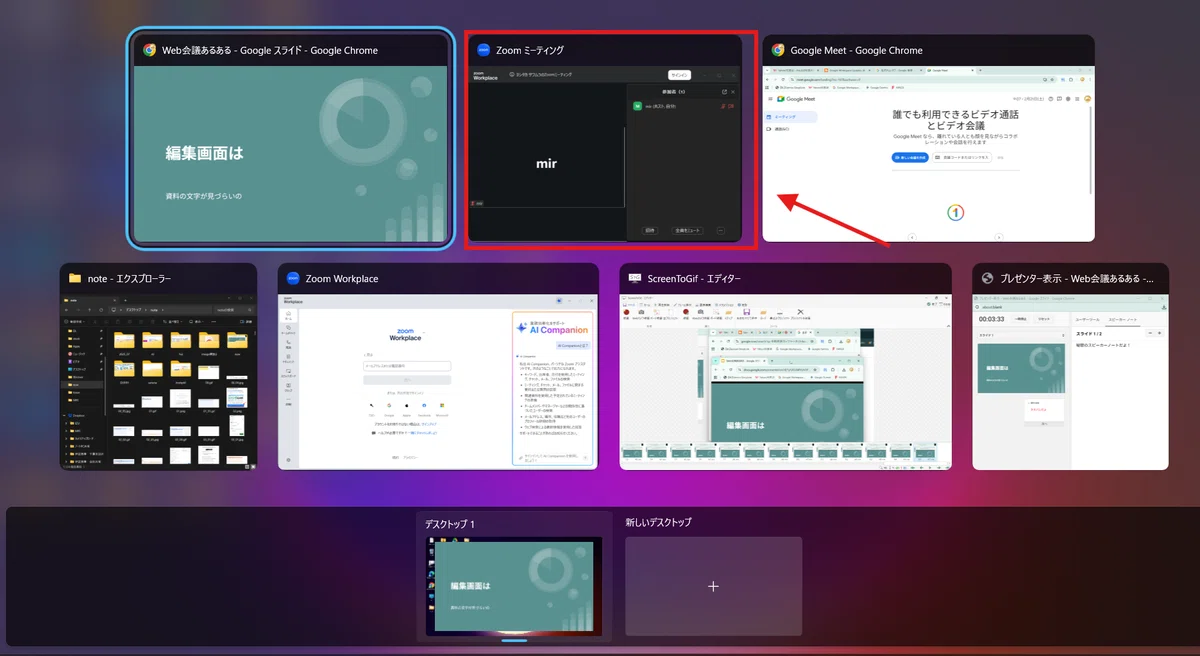This screenshot has width=1200, height=656.
Task: Click the folder icon of note エクスプローラー window
Action: [75, 279]
